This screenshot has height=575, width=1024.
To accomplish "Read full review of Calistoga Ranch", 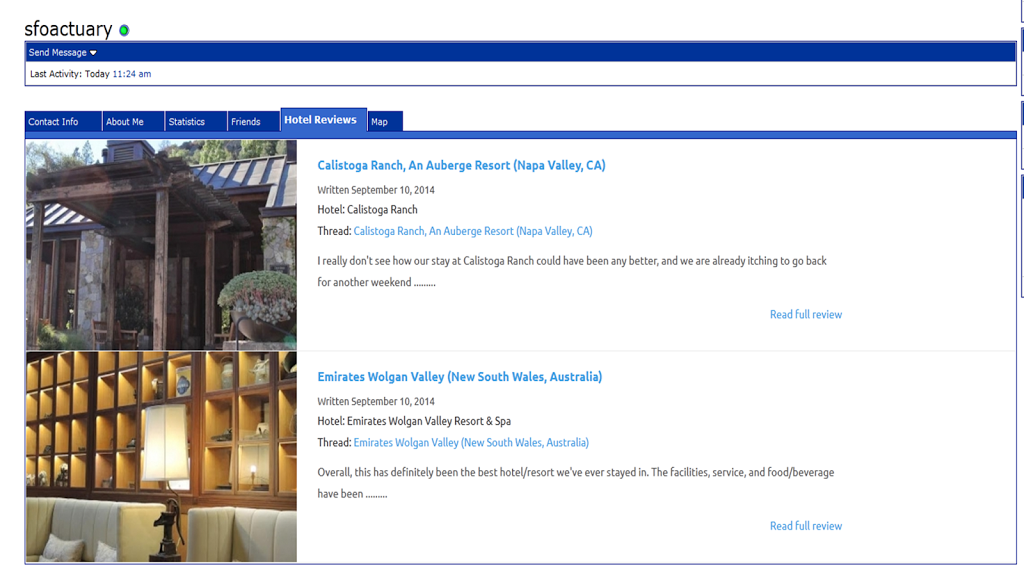I will [x=806, y=314].
